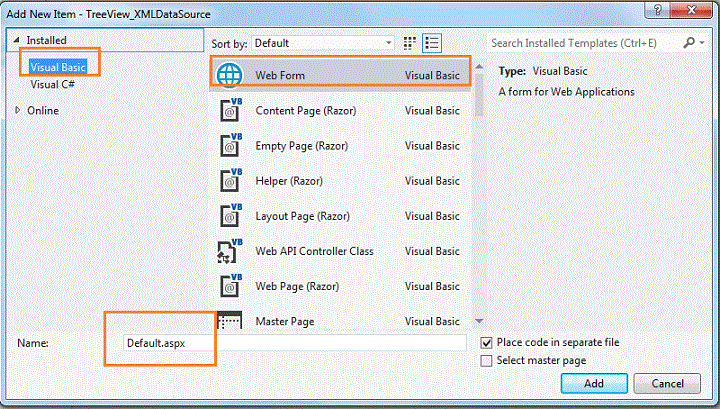Select the Empty Page (Razor) template name
This screenshot has height=409, width=720.
tap(302, 146)
